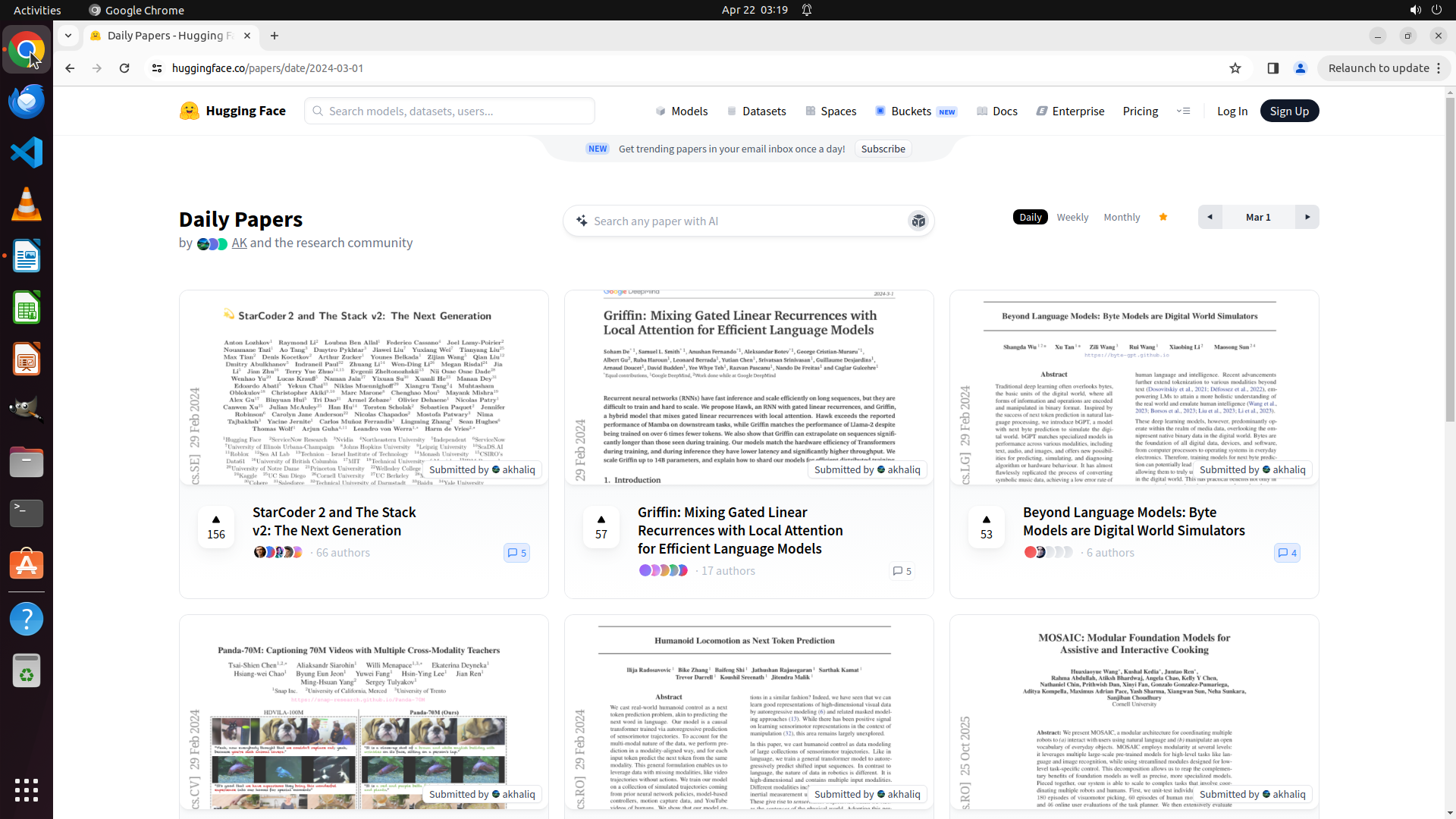Select the Daily view toggle
This screenshot has height=819, width=1456.
coord(1030,217)
